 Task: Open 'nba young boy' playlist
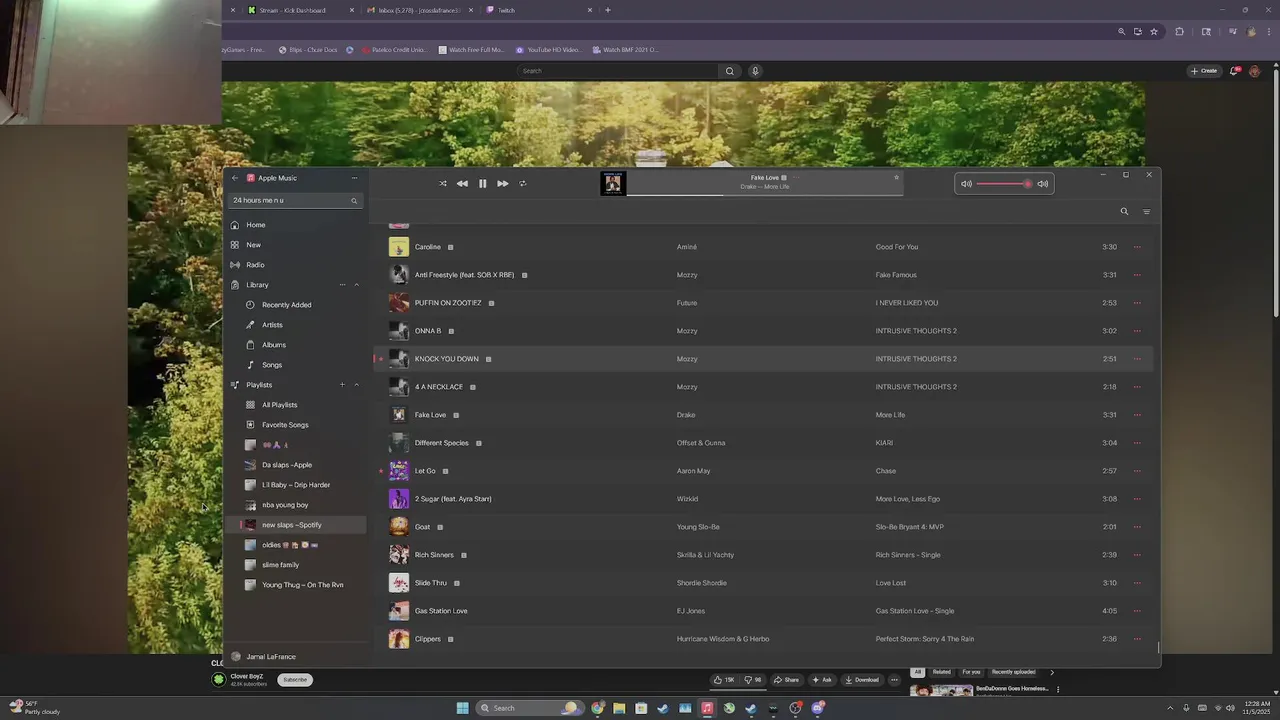click(295, 505)
